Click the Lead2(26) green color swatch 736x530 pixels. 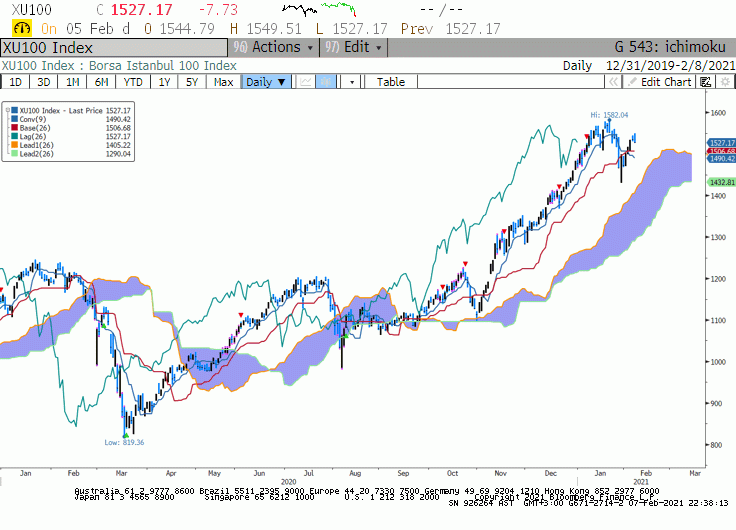(15, 154)
